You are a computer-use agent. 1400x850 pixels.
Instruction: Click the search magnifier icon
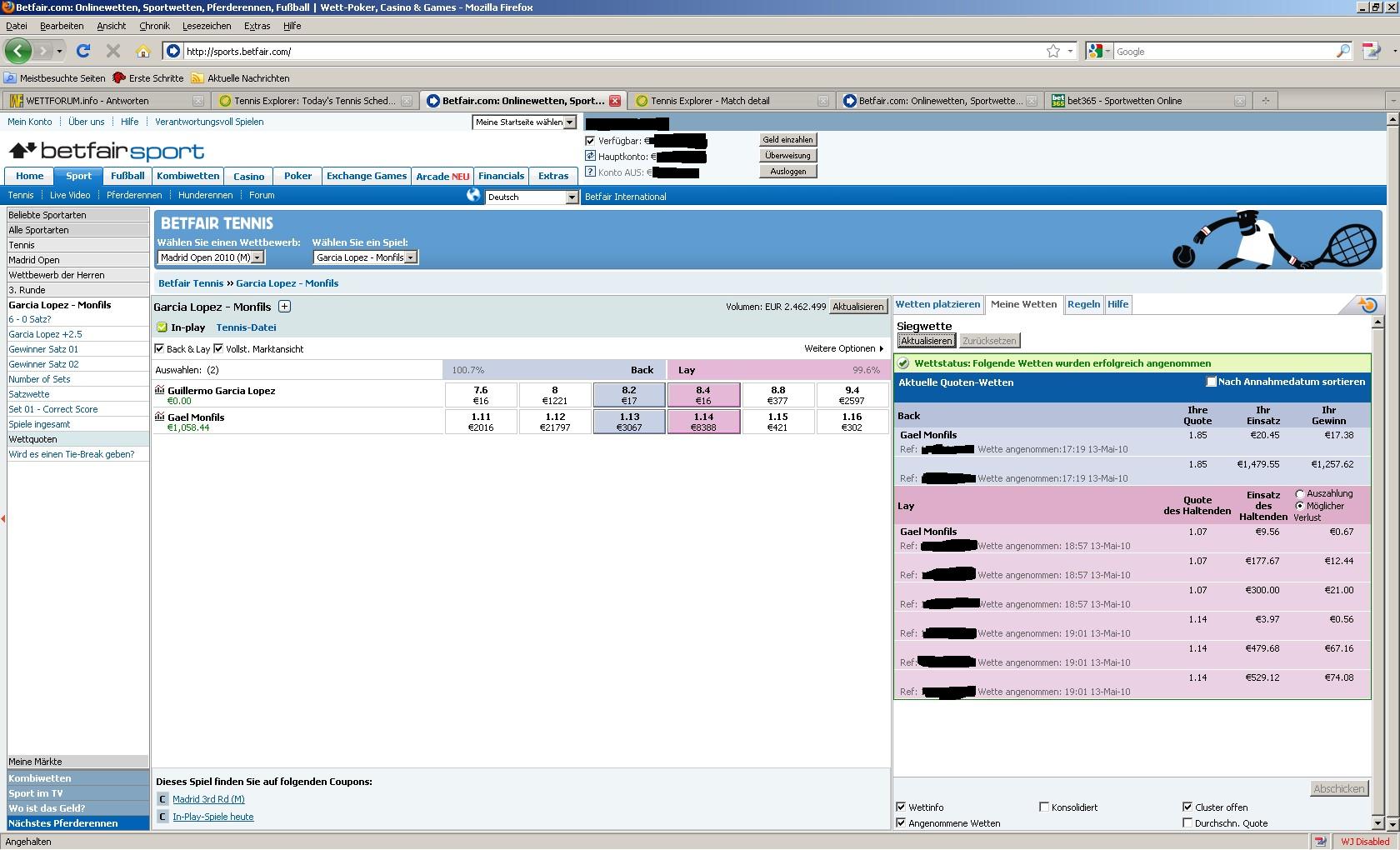click(x=1342, y=51)
